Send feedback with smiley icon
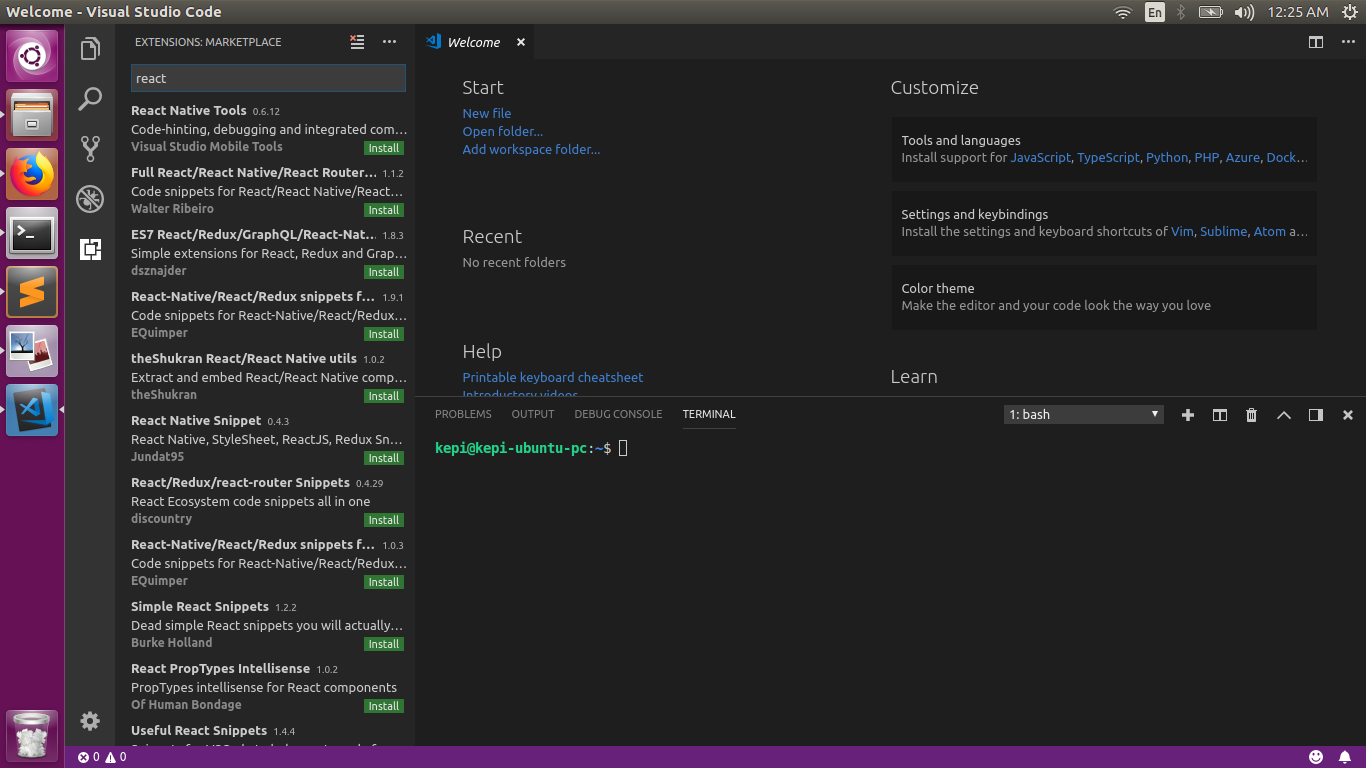This screenshot has width=1366, height=768. click(x=1316, y=757)
